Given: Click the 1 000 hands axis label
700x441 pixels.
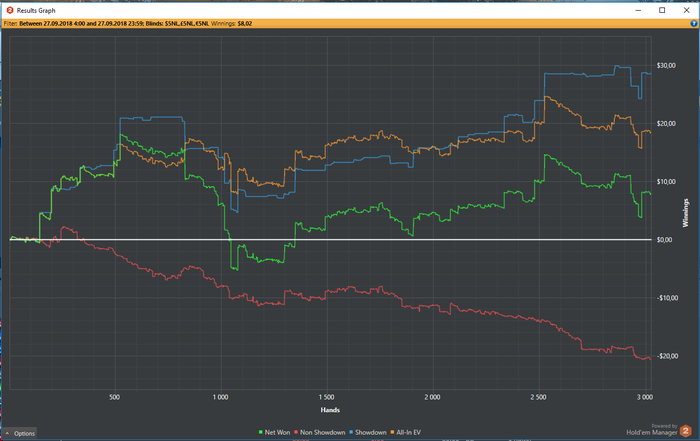Looking at the screenshot, I should (x=221, y=397).
